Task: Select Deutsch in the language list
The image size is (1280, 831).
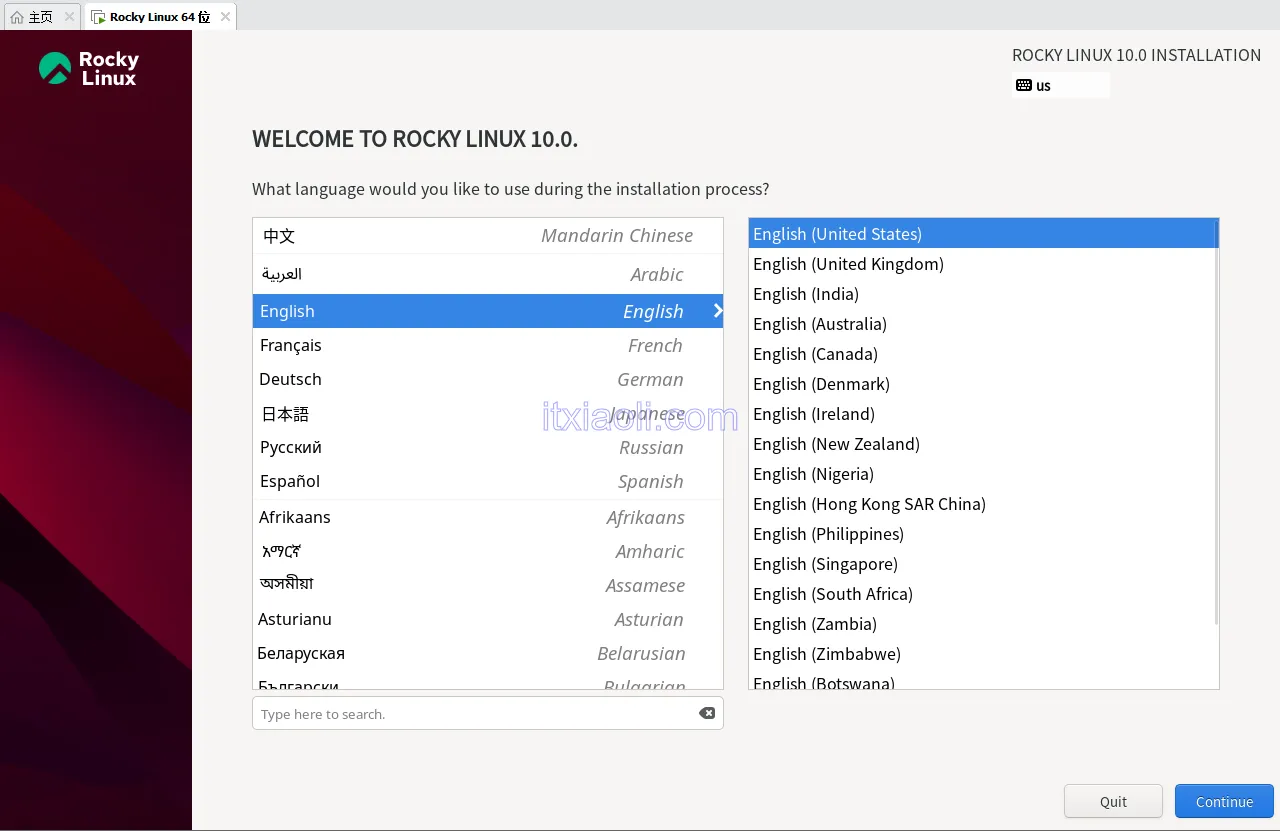Action: 488,379
